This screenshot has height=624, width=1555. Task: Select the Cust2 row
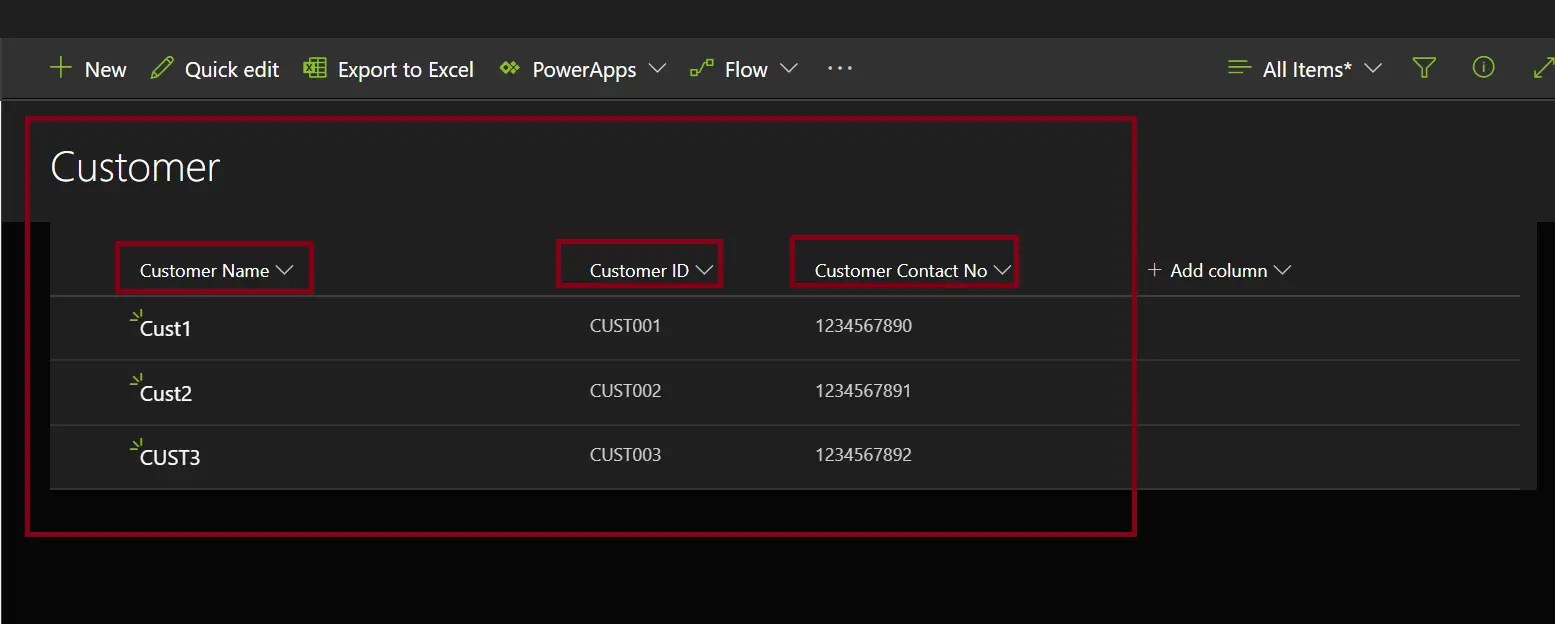(x=170, y=392)
